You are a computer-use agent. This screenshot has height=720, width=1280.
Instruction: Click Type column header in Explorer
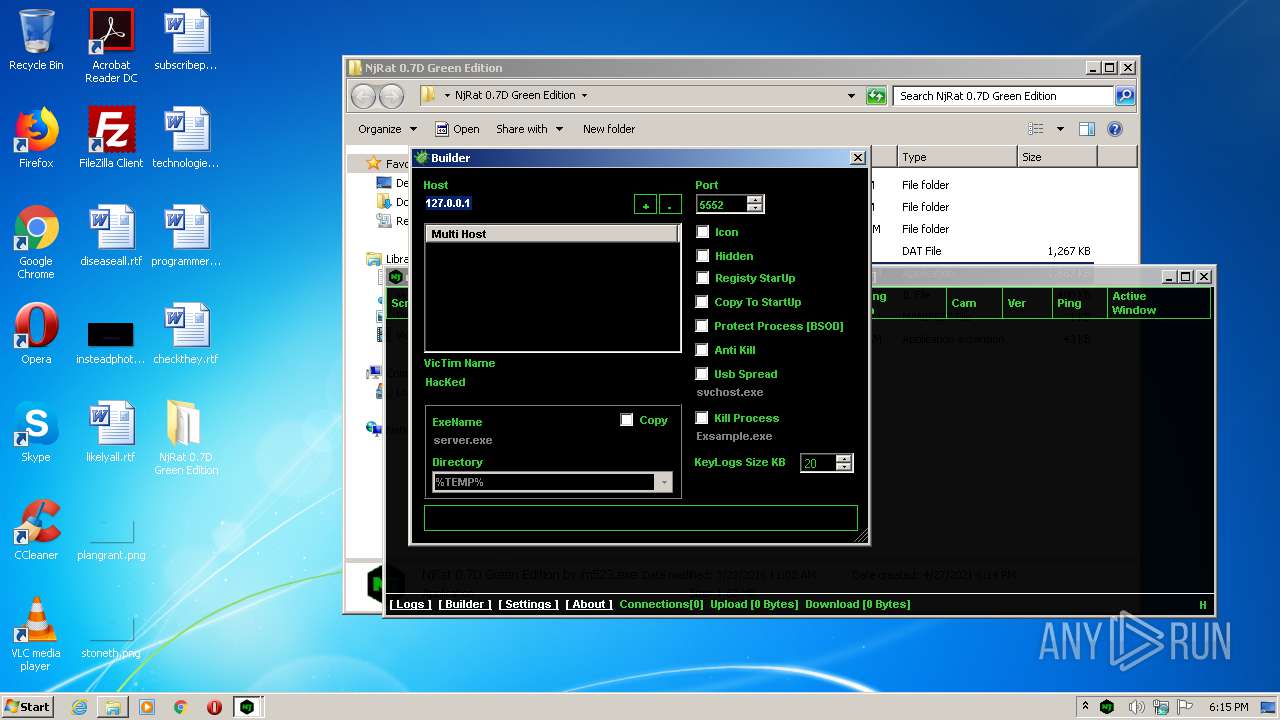(x=956, y=157)
